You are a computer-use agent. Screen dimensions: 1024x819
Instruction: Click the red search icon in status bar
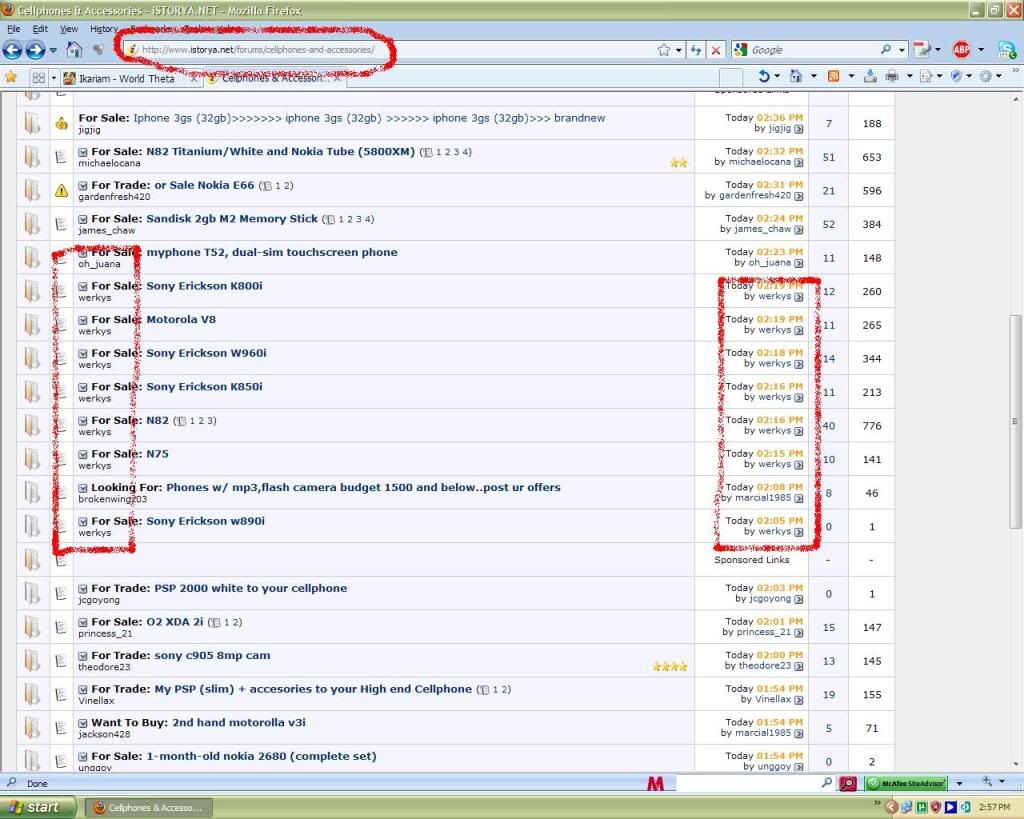point(848,783)
